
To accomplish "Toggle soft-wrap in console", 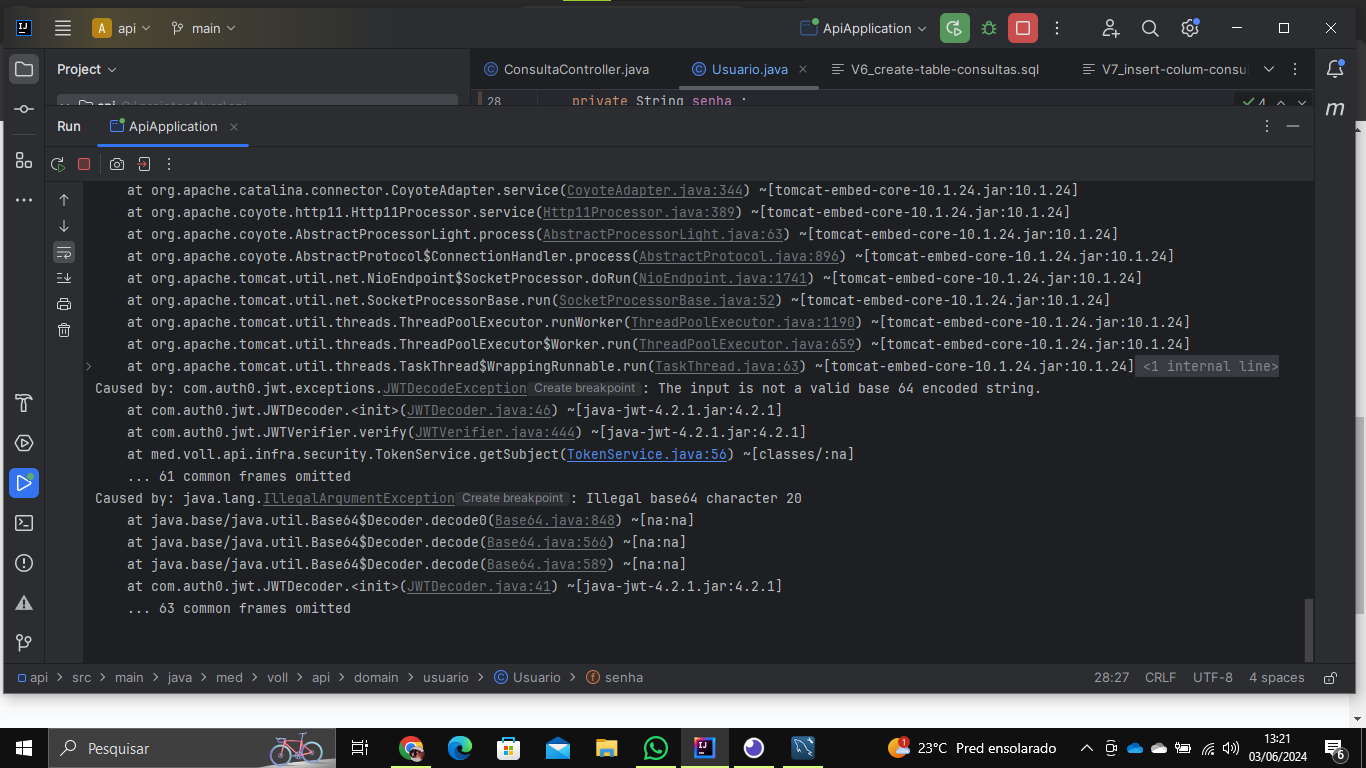I will pyautogui.click(x=64, y=252).
